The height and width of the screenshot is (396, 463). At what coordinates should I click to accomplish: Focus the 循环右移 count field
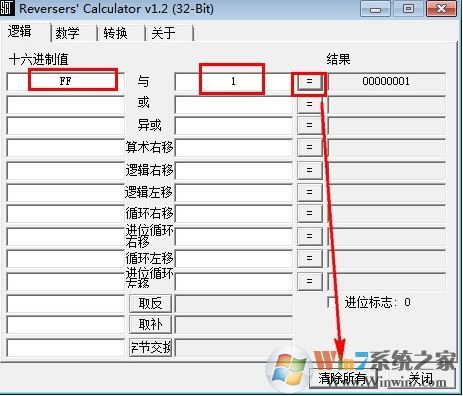point(233,214)
